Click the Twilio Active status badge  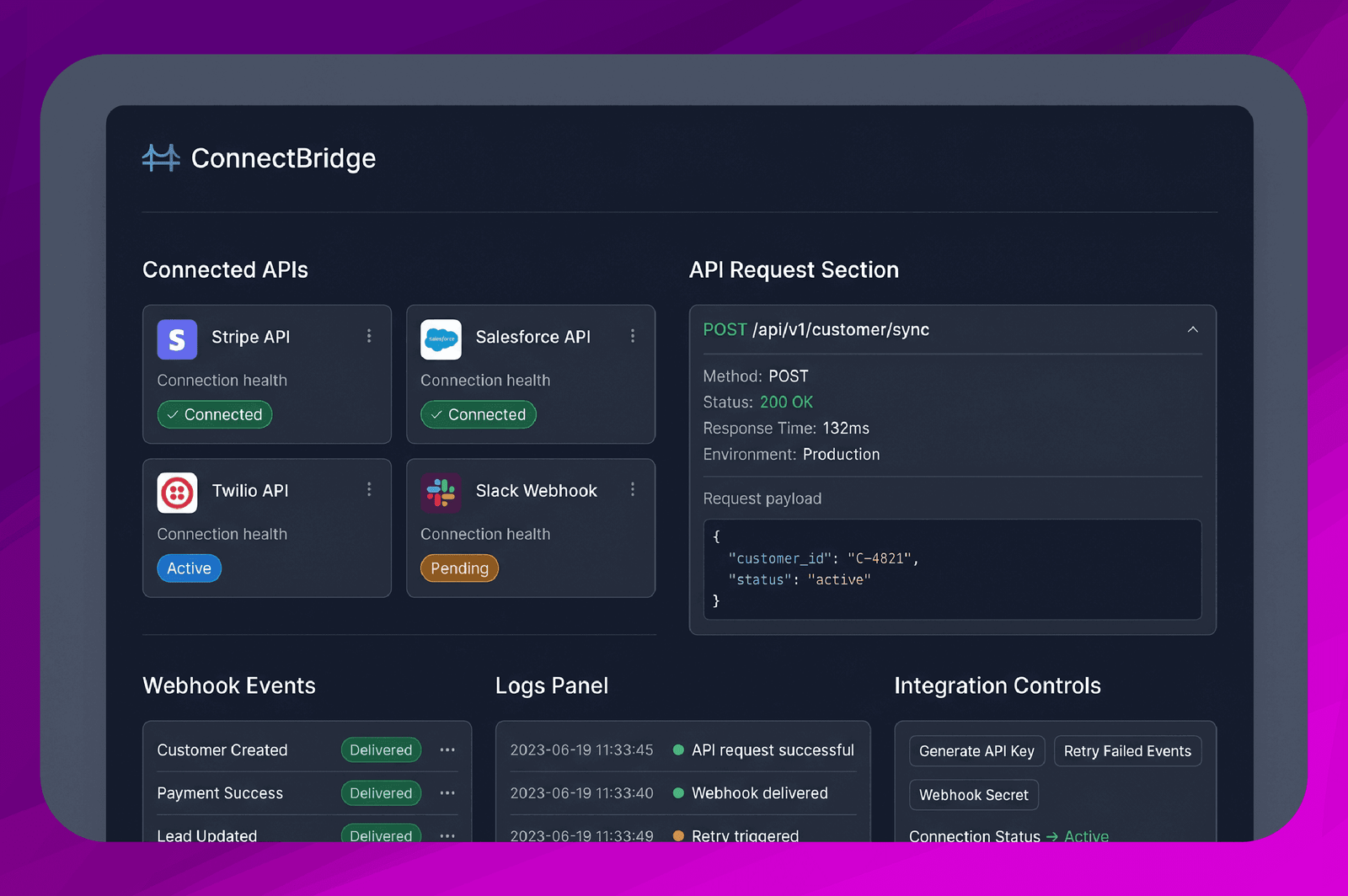[189, 568]
